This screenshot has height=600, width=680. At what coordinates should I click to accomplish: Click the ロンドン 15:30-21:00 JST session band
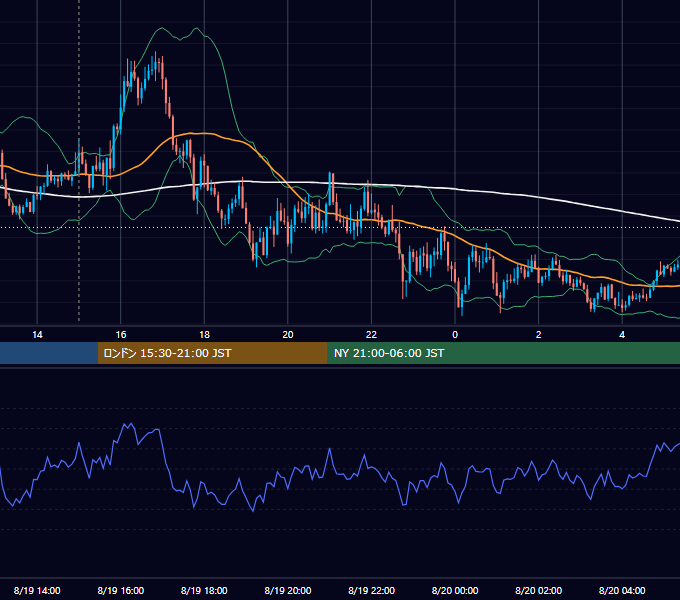[212, 353]
